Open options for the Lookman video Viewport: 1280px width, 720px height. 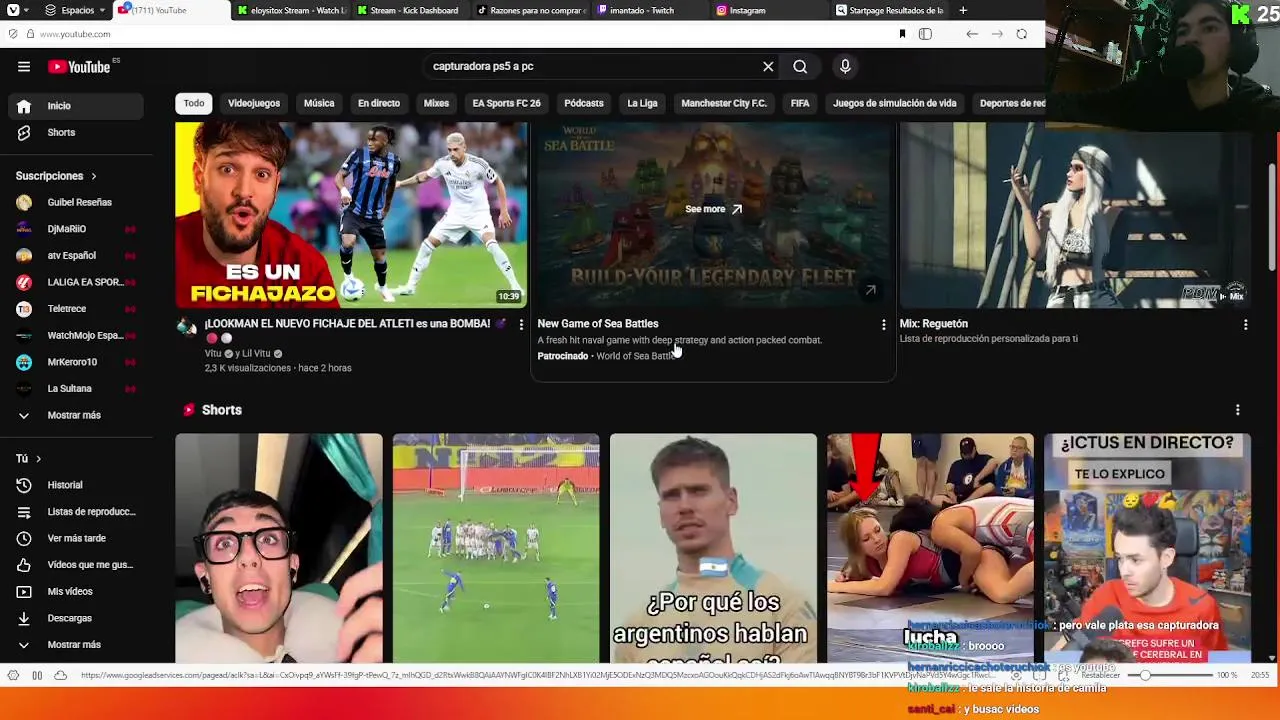pyautogui.click(x=521, y=325)
